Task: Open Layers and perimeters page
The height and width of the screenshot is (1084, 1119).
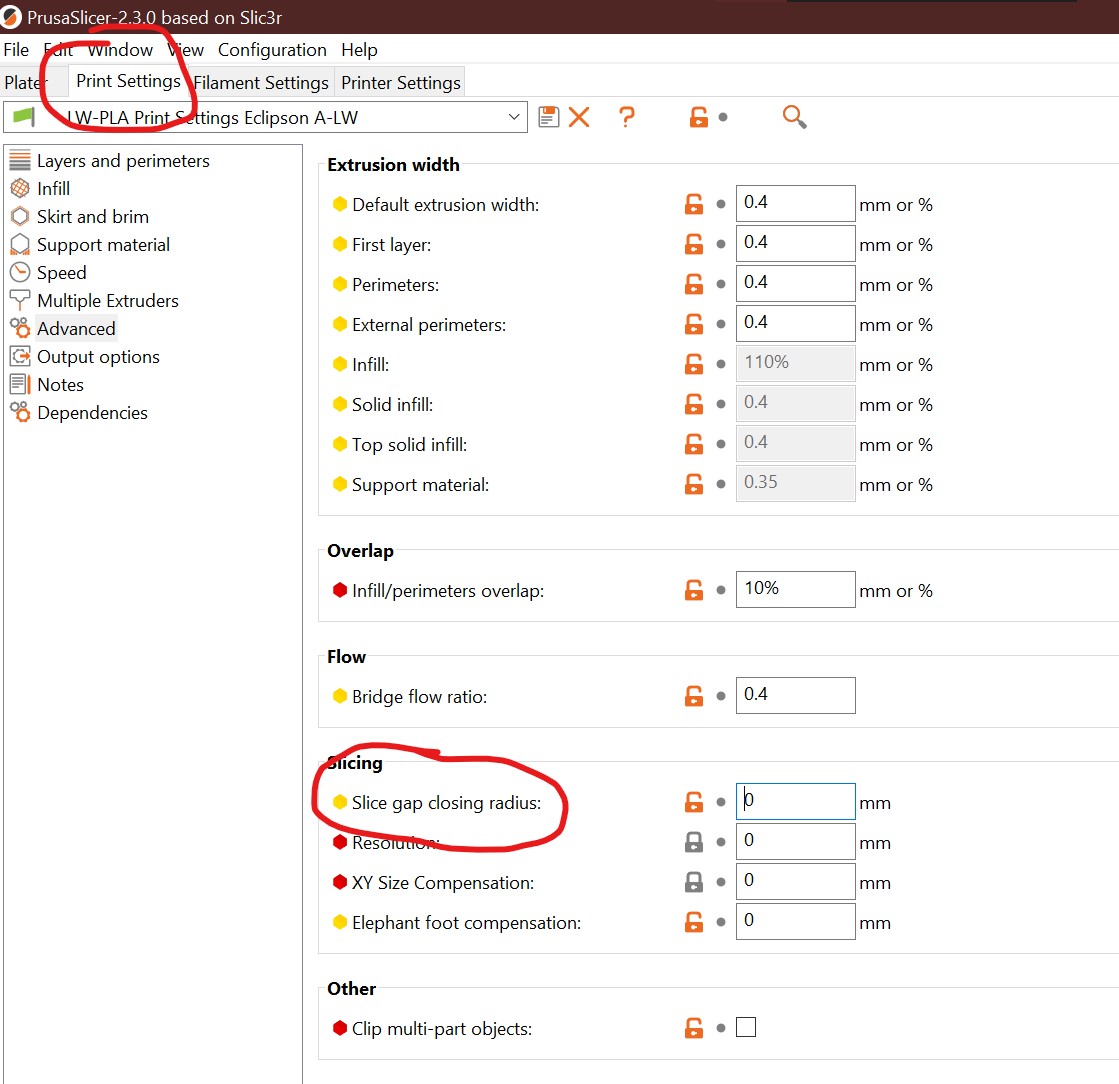Action: tap(123, 161)
